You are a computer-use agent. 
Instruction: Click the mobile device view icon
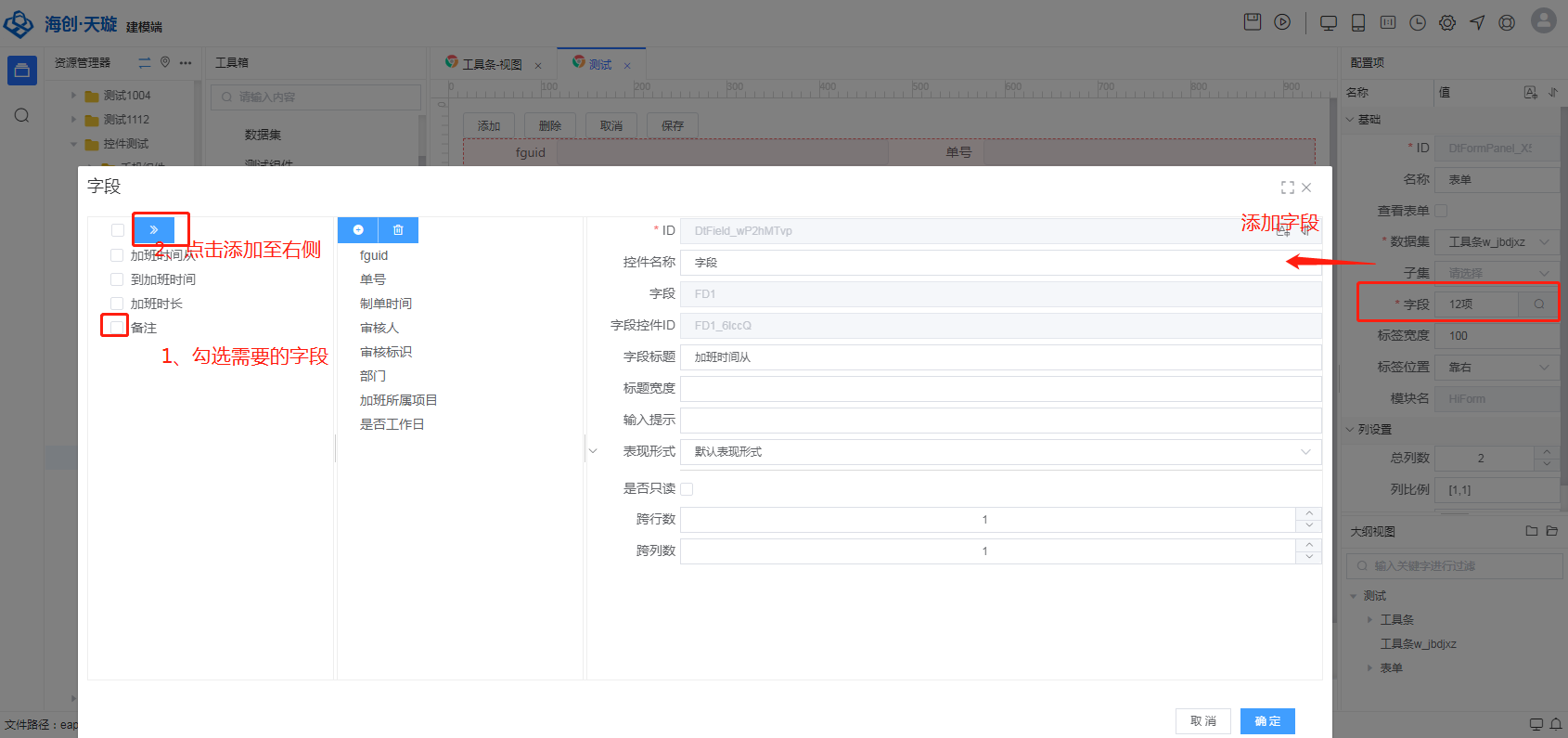click(1358, 23)
